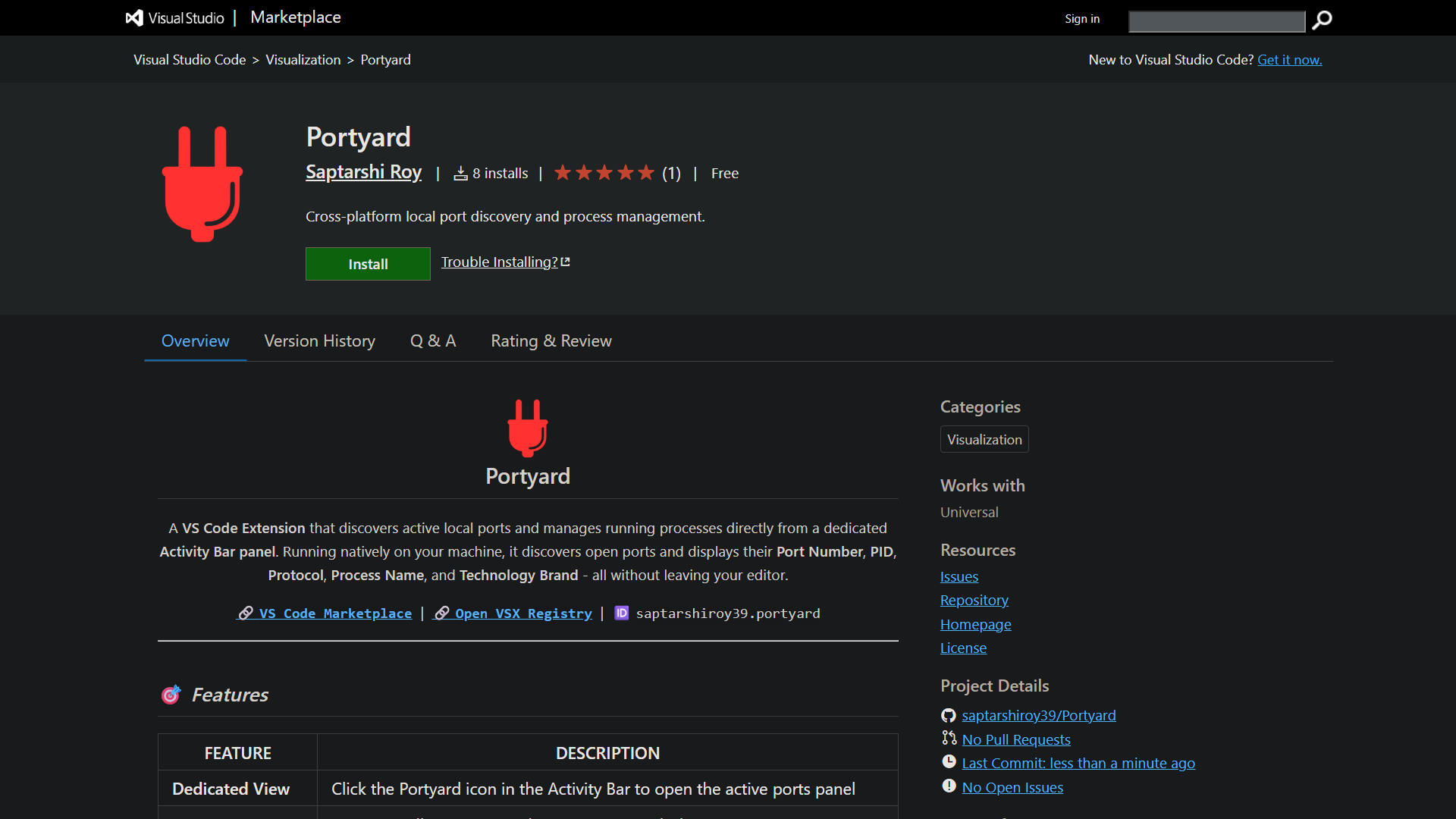Click the 8 installs text
Screen dimensions: 1456x819
tap(500, 174)
